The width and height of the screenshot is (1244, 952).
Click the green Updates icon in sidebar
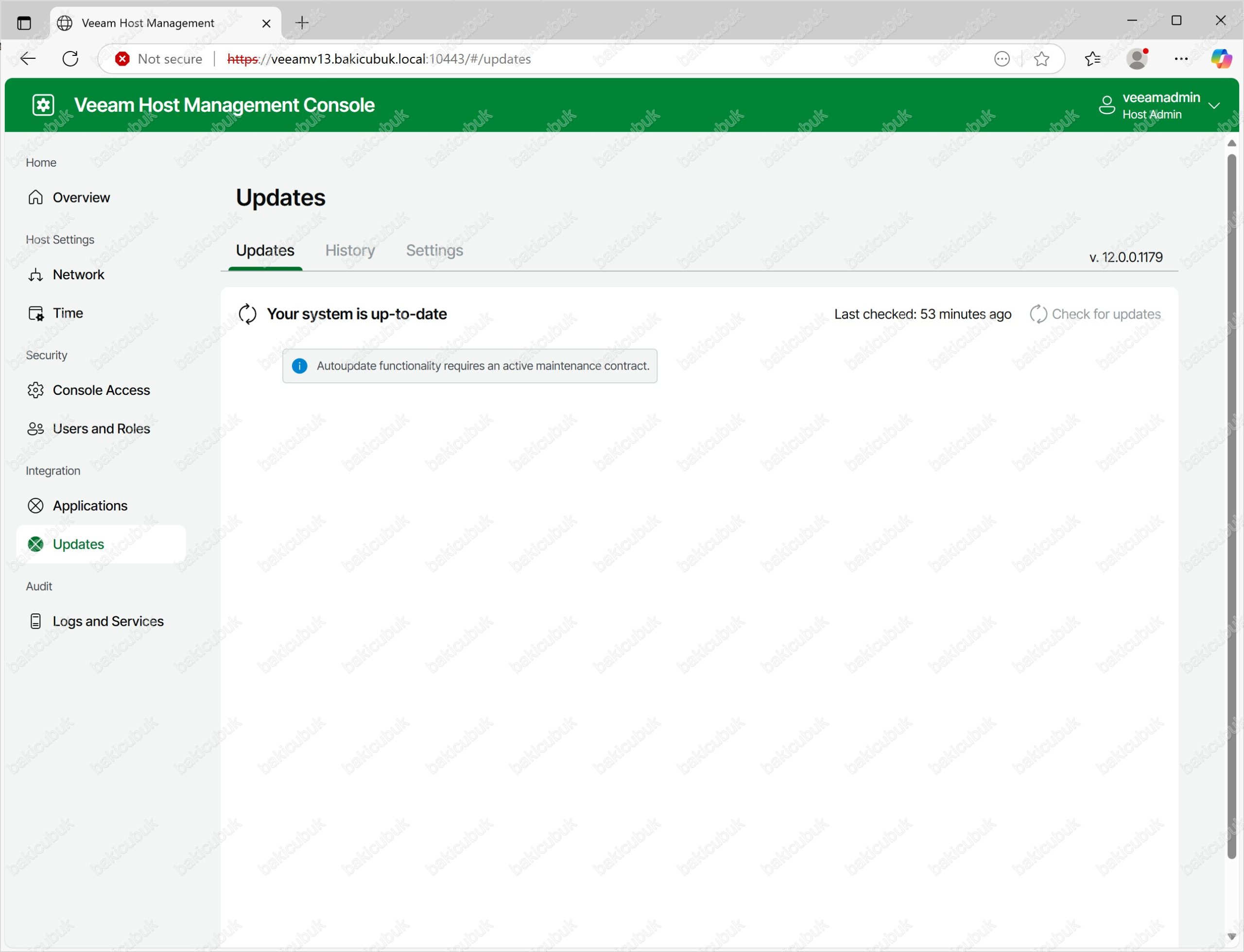[x=36, y=544]
